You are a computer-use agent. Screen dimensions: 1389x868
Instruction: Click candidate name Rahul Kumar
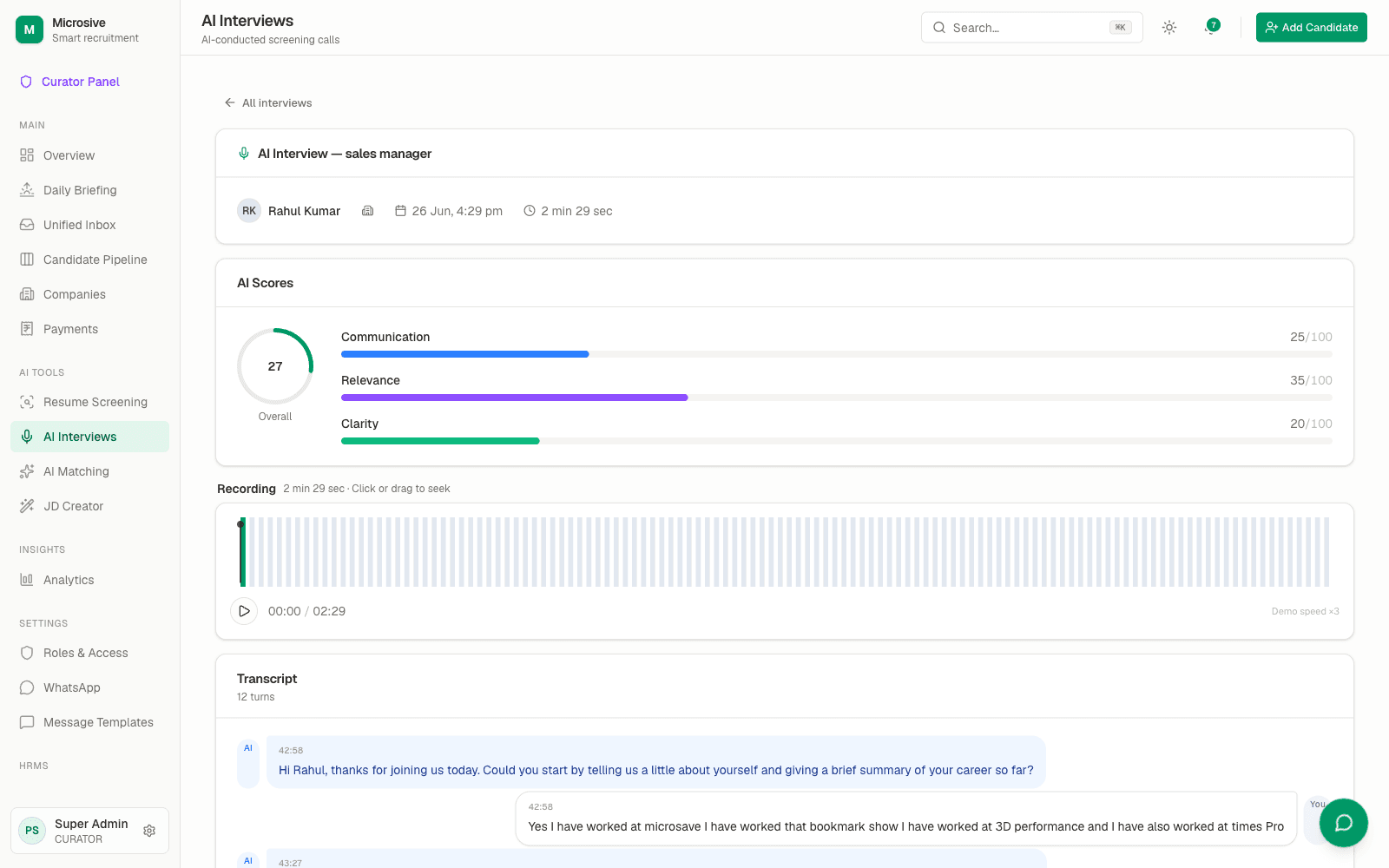click(304, 211)
